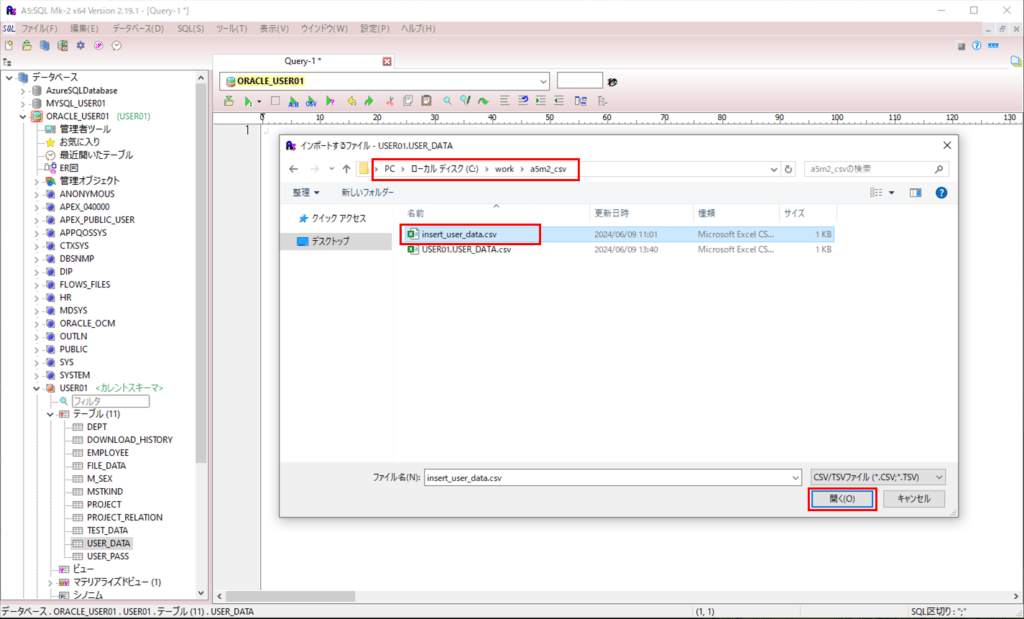Click the 開く(O) button
Viewport: 1024px width, 619px height.
pyautogui.click(x=841, y=499)
